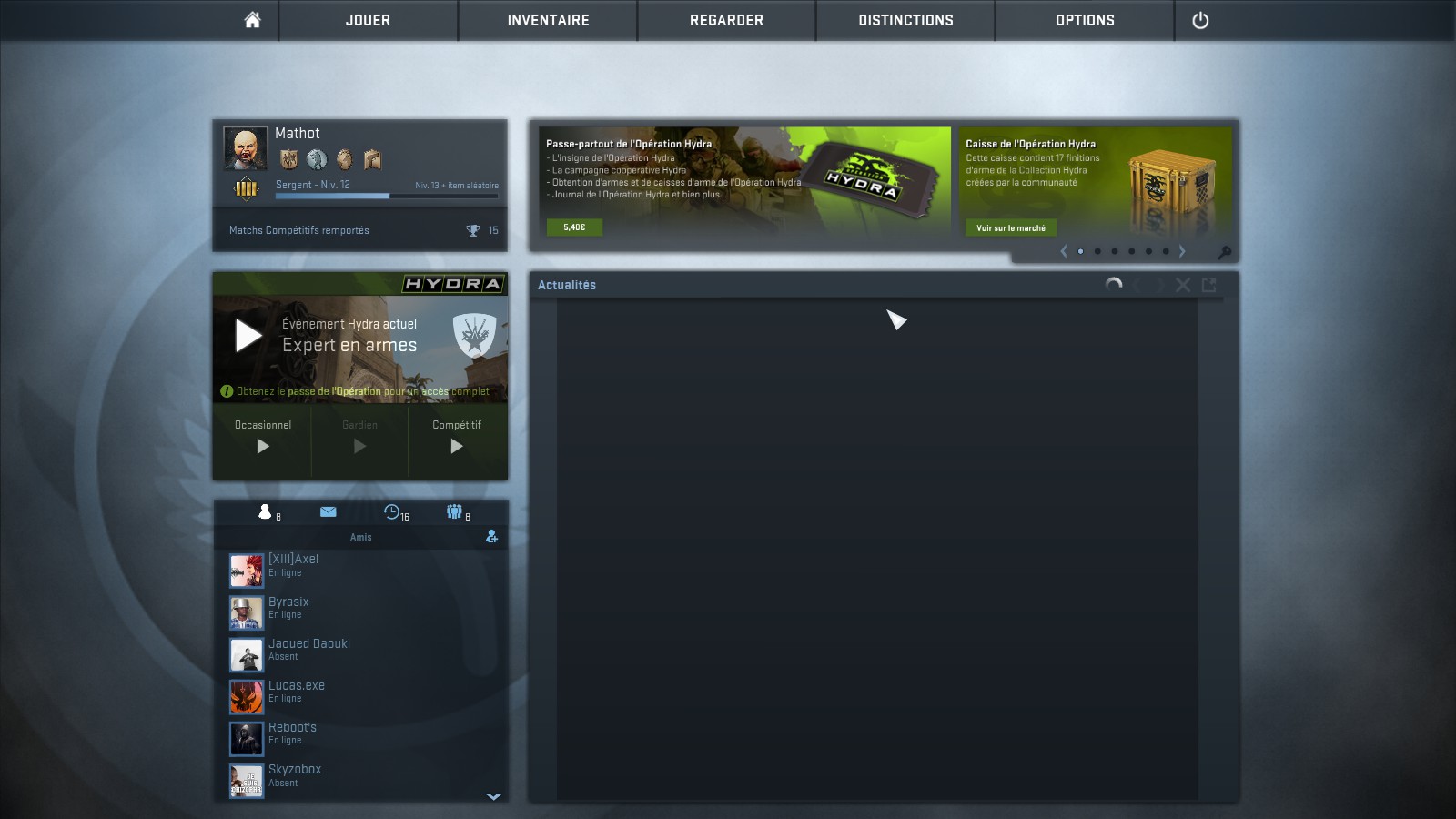1456x819 pixels.
Task: Select the first medal under Mathot's name
Action: coord(288,159)
